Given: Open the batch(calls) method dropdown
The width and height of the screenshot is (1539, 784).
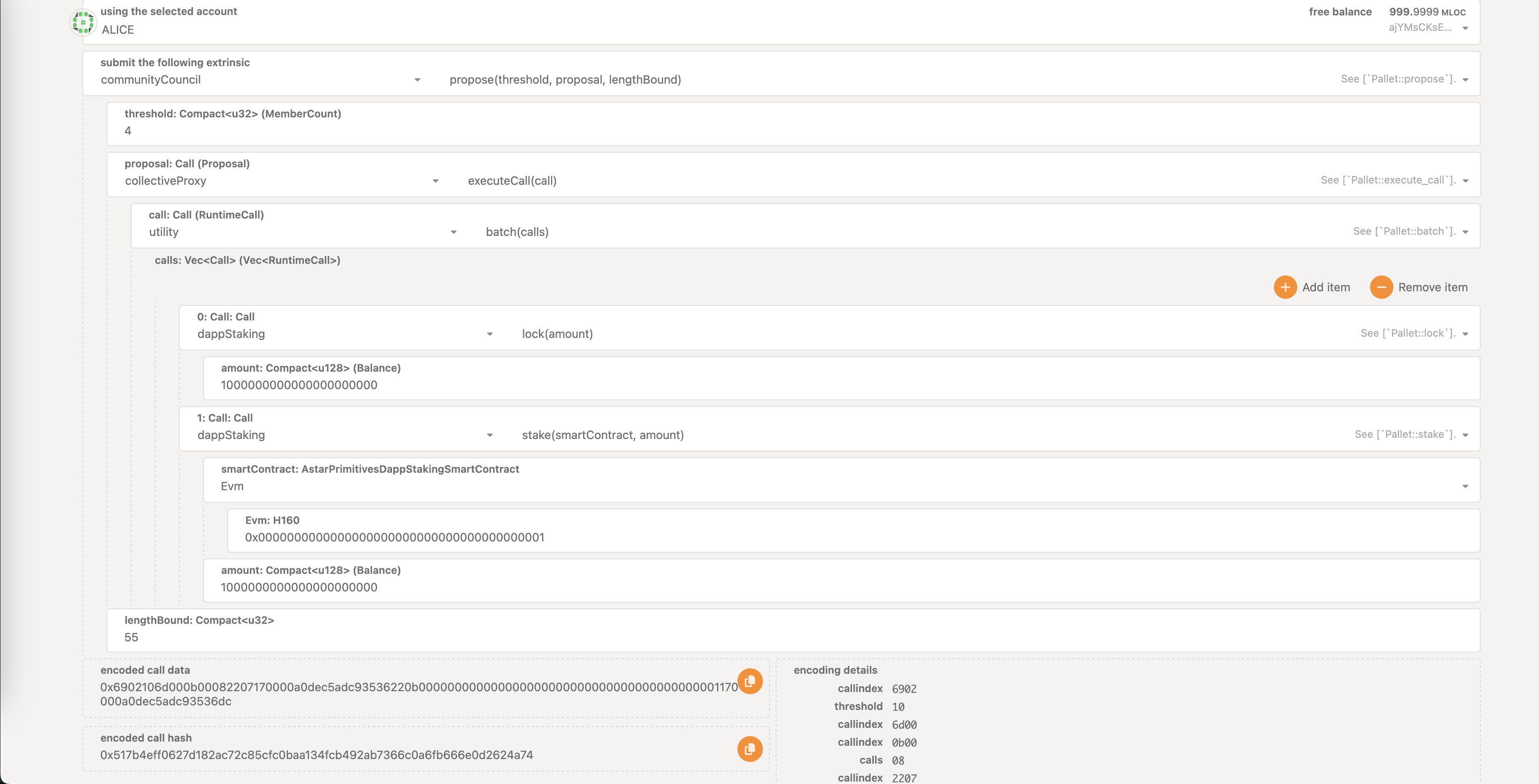Looking at the screenshot, I should [1465, 233].
